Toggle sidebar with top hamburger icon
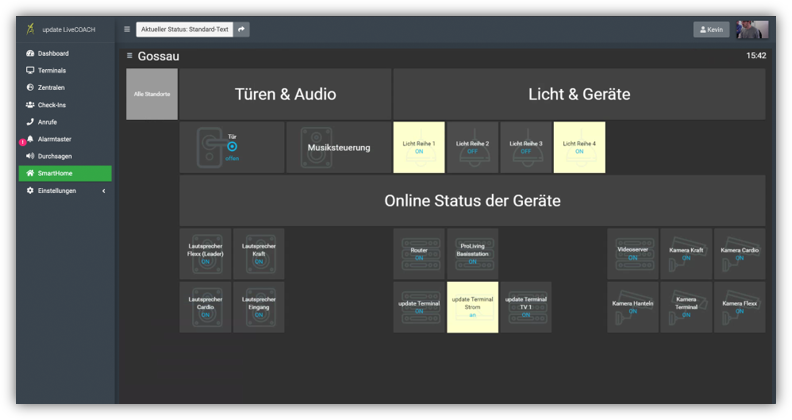Viewport: 792px width, 420px height. pyautogui.click(x=127, y=29)
